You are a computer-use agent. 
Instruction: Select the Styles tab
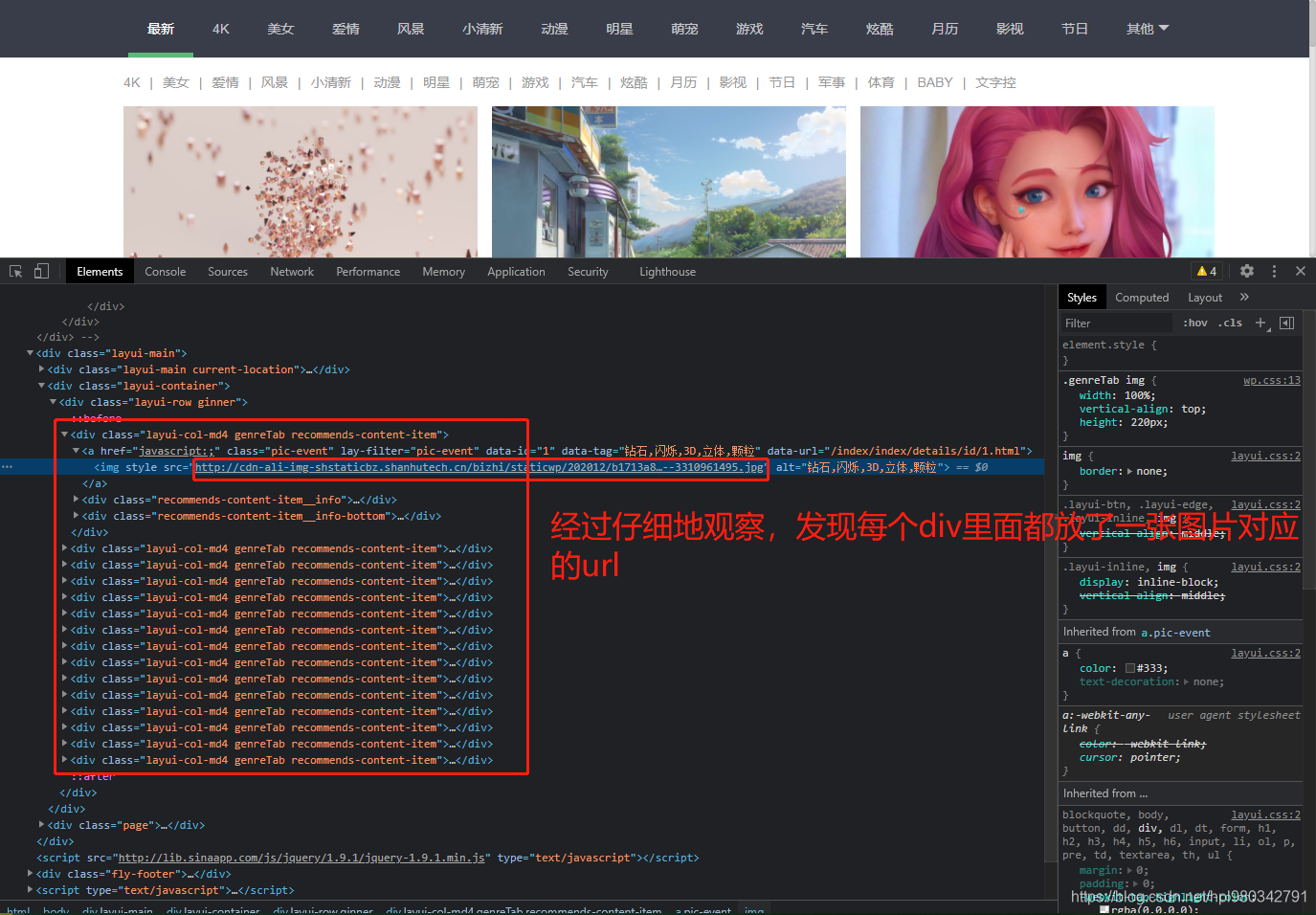pyautogui.click(x=1082, y=298)
